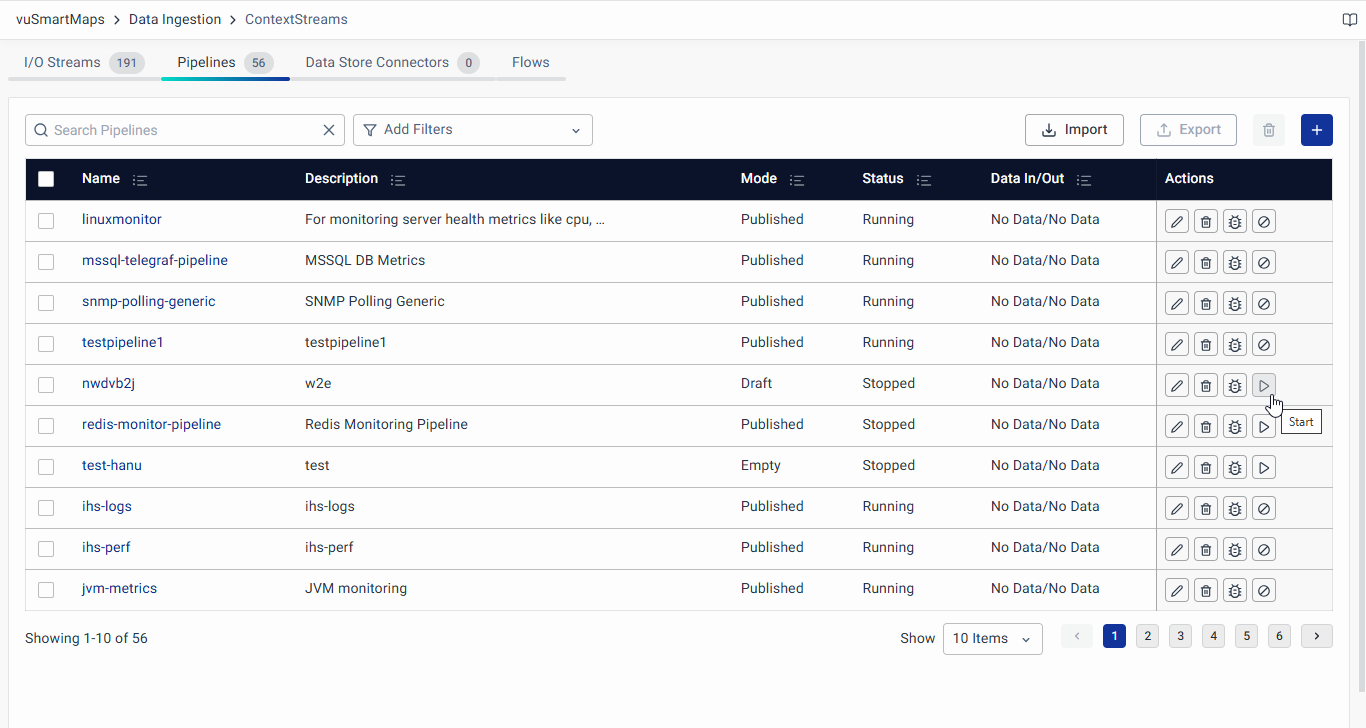Open the 10 Items page size dropdown
Image resolution: width=1366 pixels, height=728 pixels.
(992, 639)
